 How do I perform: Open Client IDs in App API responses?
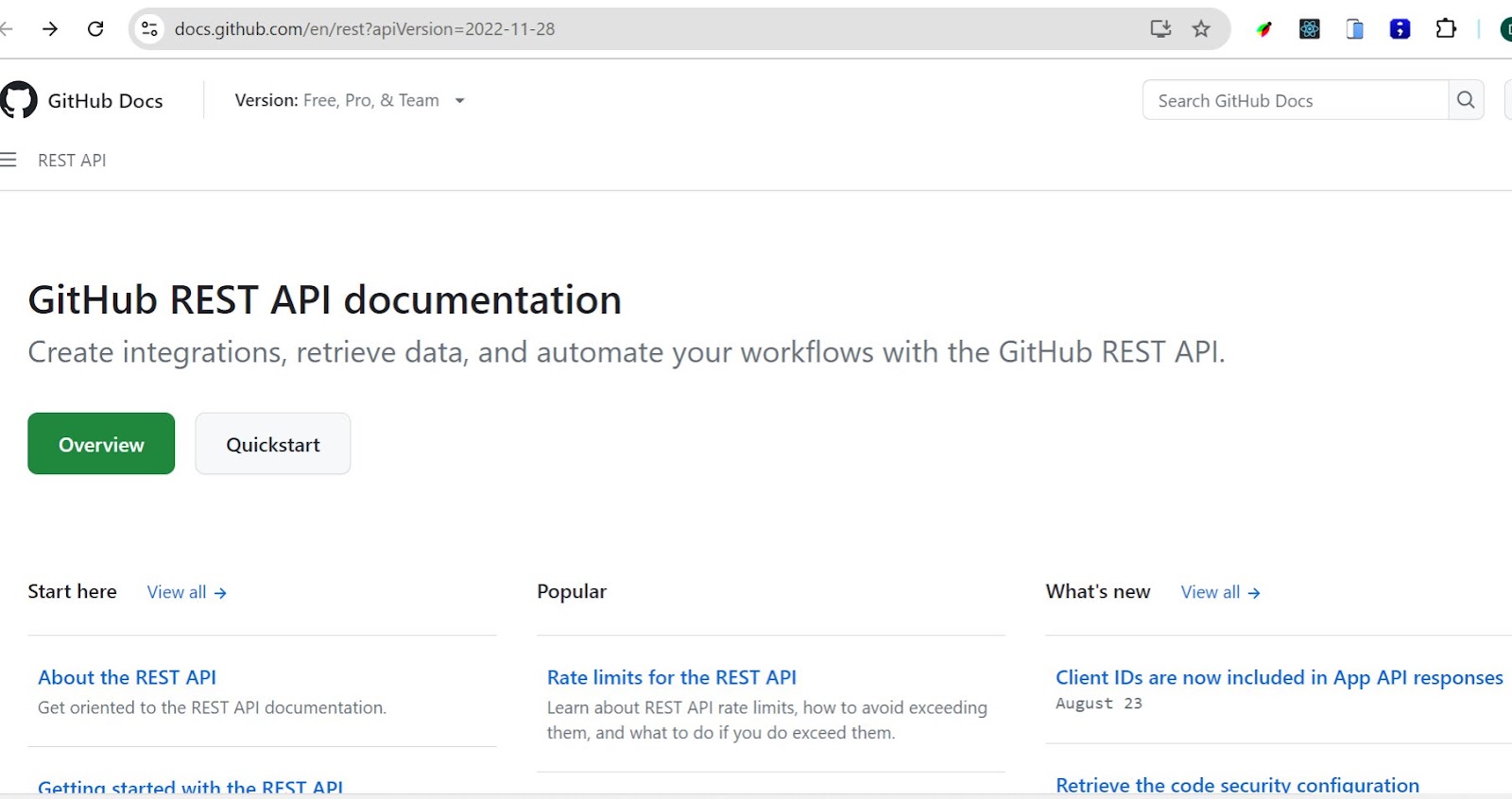point(1279,677)
